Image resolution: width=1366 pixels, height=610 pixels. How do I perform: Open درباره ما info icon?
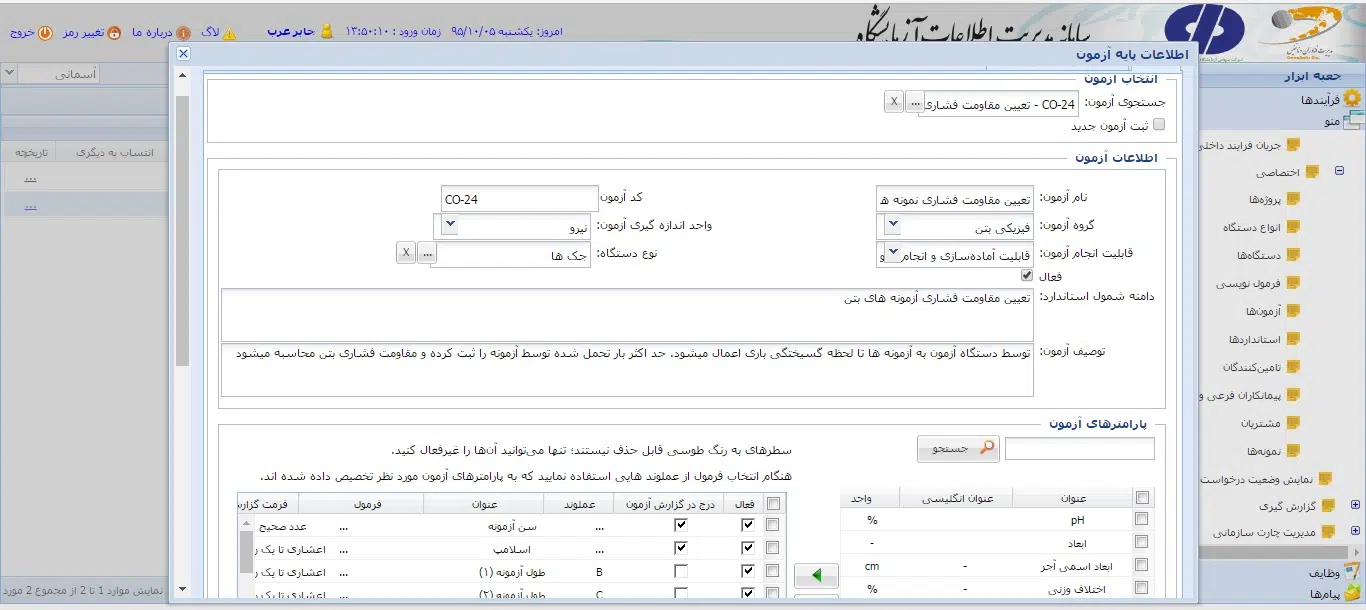(x=183, y=32)
